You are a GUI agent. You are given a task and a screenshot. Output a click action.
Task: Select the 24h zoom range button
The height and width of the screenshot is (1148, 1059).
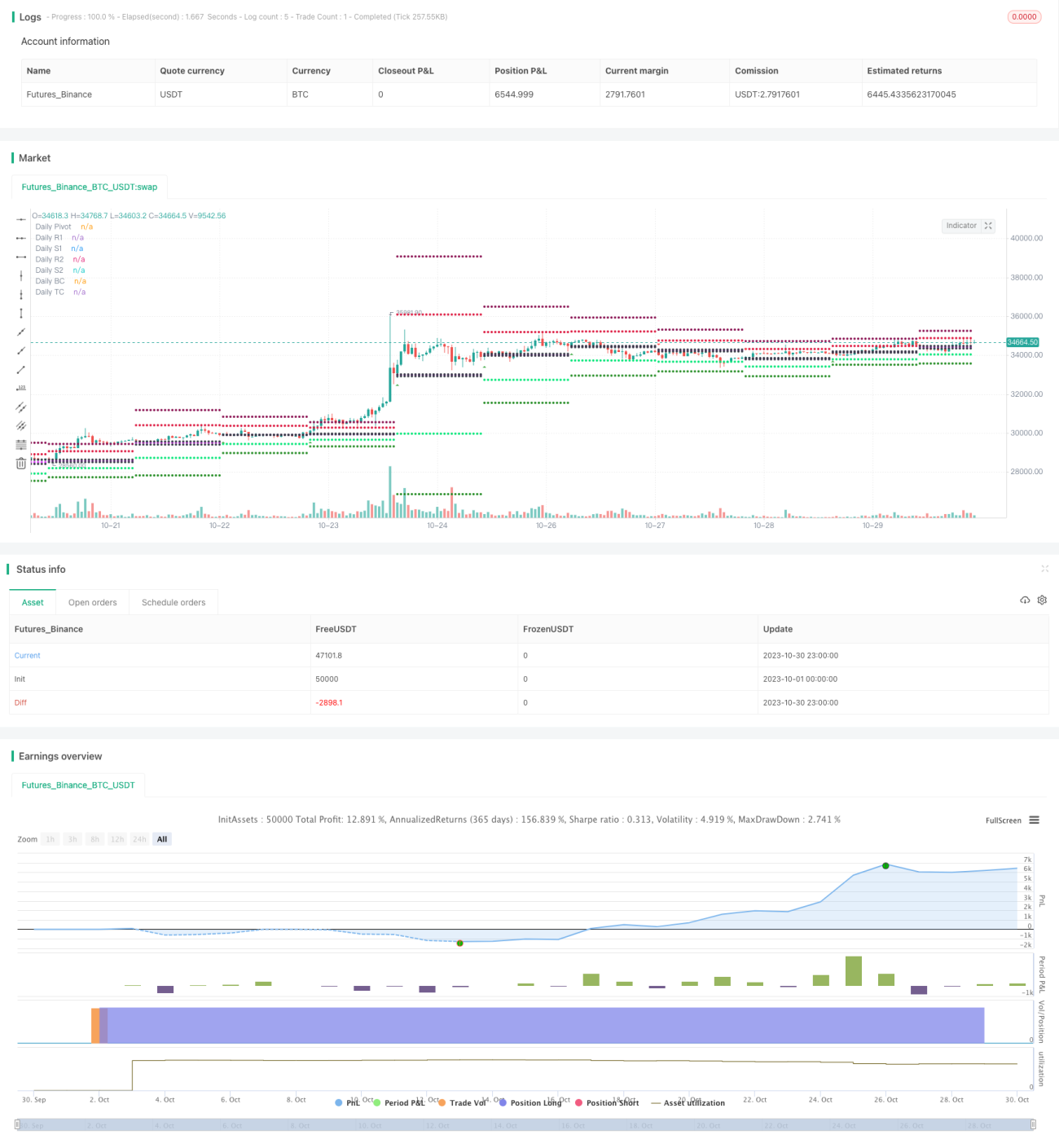[140, 839]
